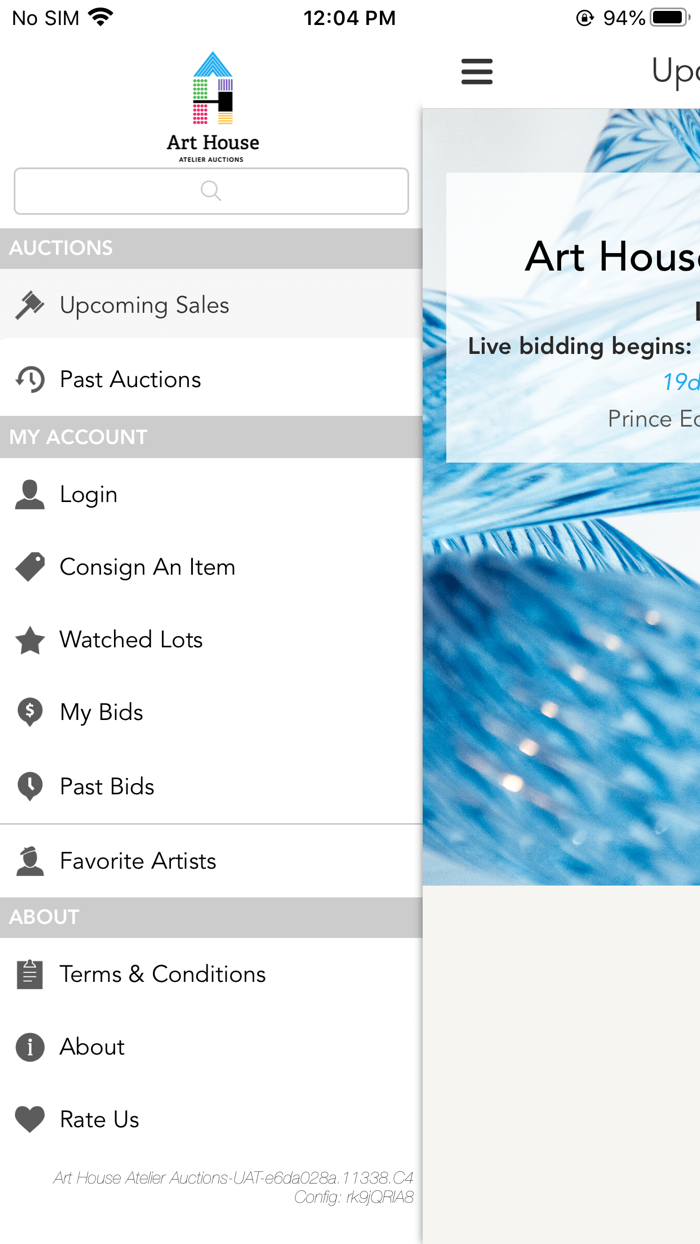The width and height of the screenshot is (700, 1244).
Task: Select the heart icon next to Rate Us
Action: [29, 1119]
